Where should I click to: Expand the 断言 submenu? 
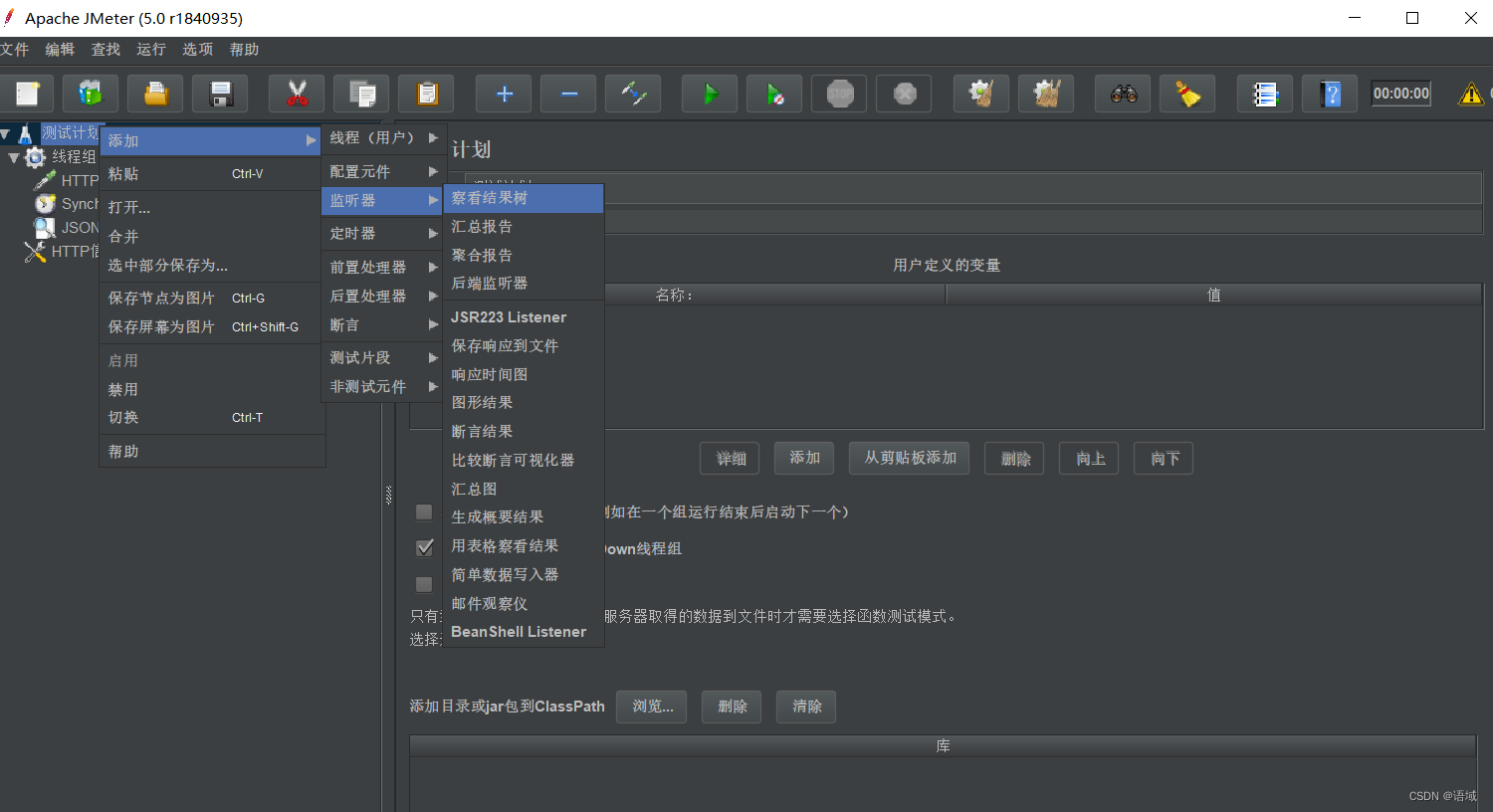point(383,324)
